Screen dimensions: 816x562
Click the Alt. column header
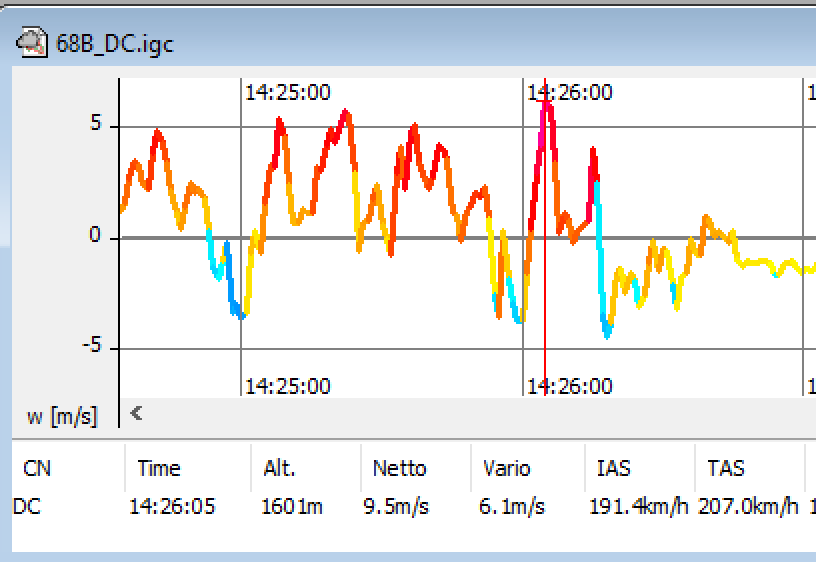(x=279, y=468)
